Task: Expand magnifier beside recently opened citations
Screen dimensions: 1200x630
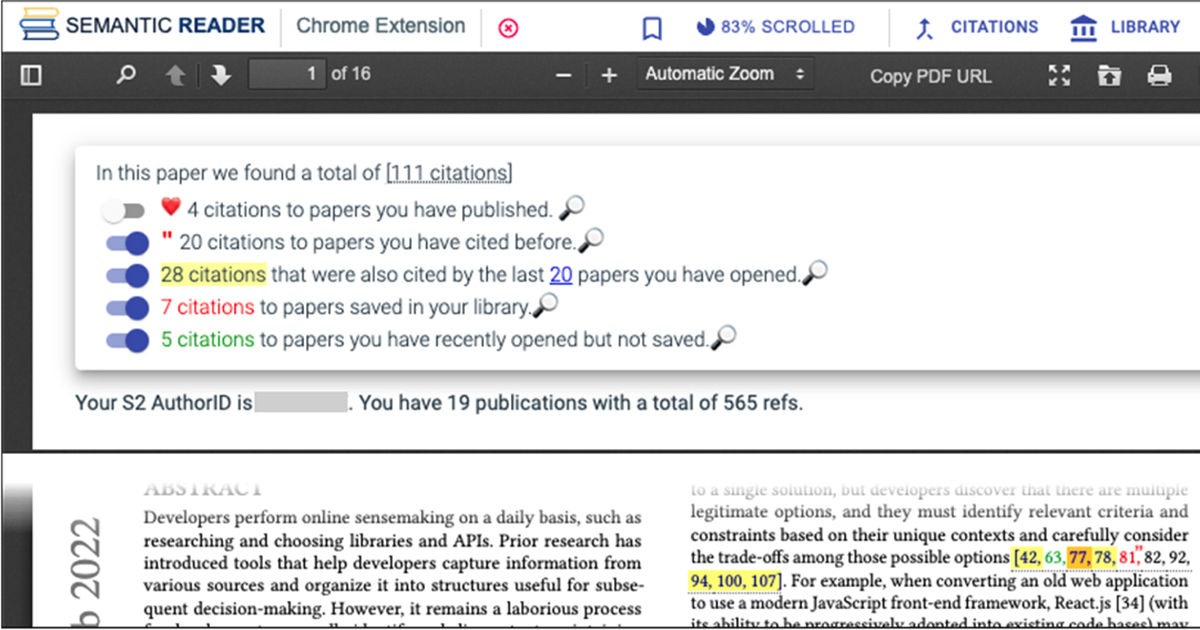Action: pos(722,339)
